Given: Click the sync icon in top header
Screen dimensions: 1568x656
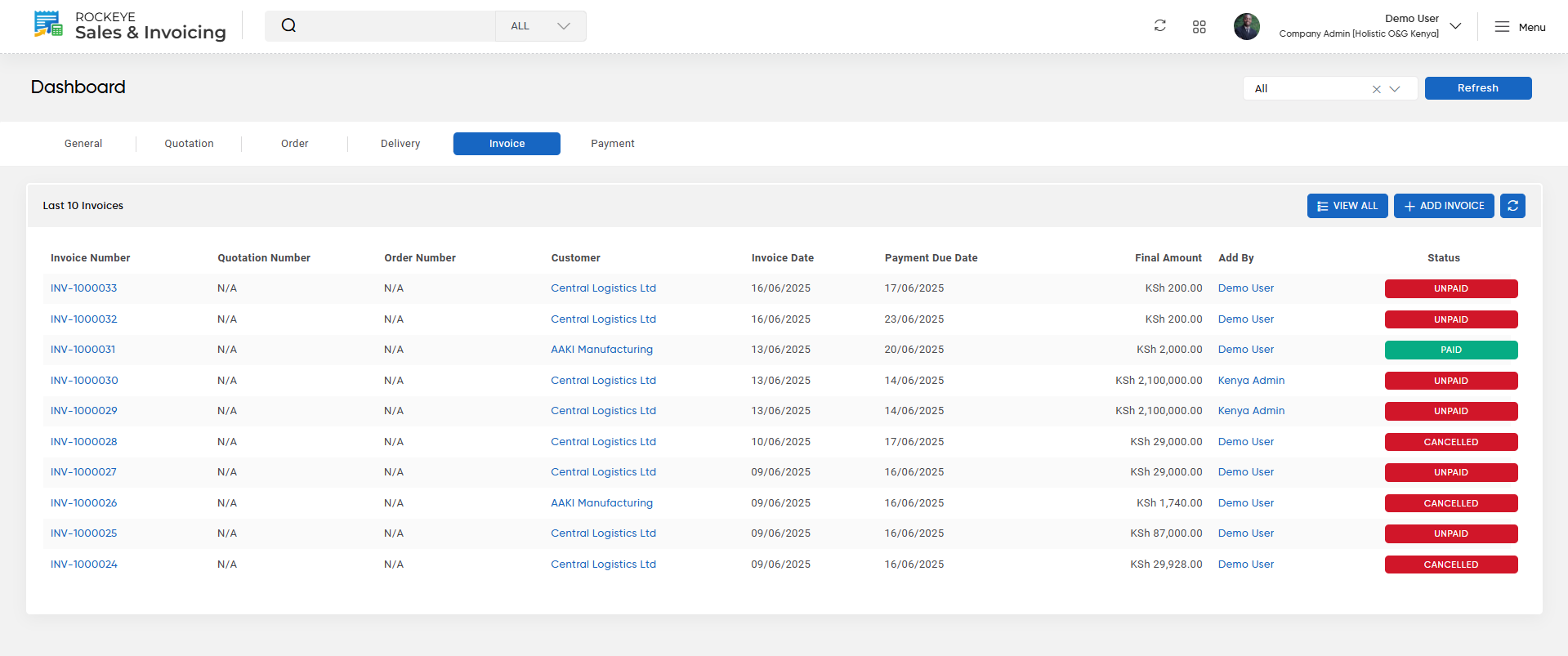Looking at the screenshot, I should point(1159,25).
